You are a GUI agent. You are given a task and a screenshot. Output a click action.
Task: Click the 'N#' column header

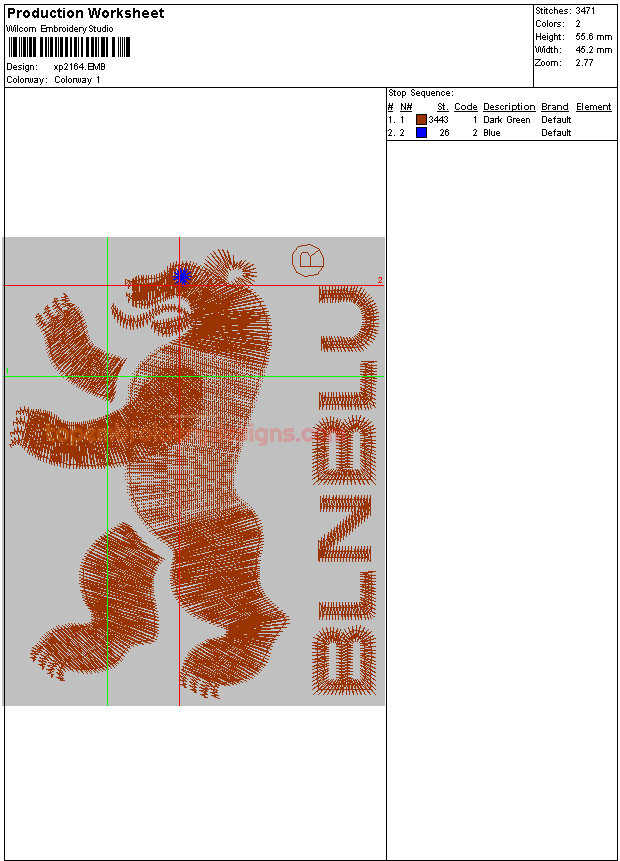[x=406, y=107]
